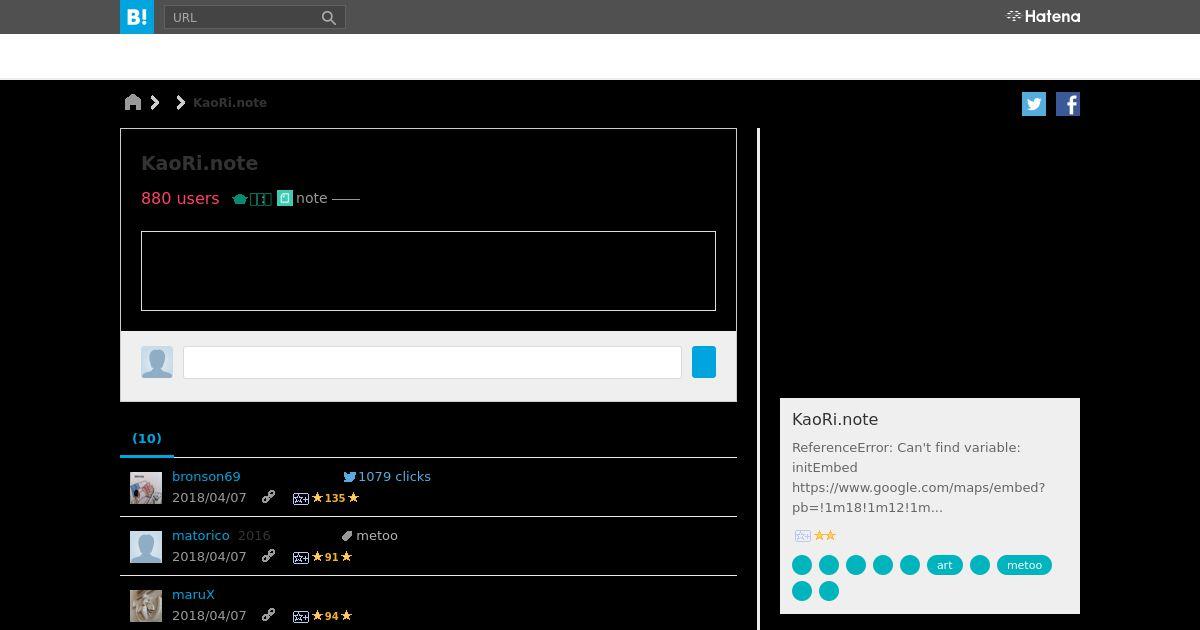The width and height of the screenshot is (1200, 630).
Task: Open matorico's default avatar thumbnail
Action: coord(146,546)
